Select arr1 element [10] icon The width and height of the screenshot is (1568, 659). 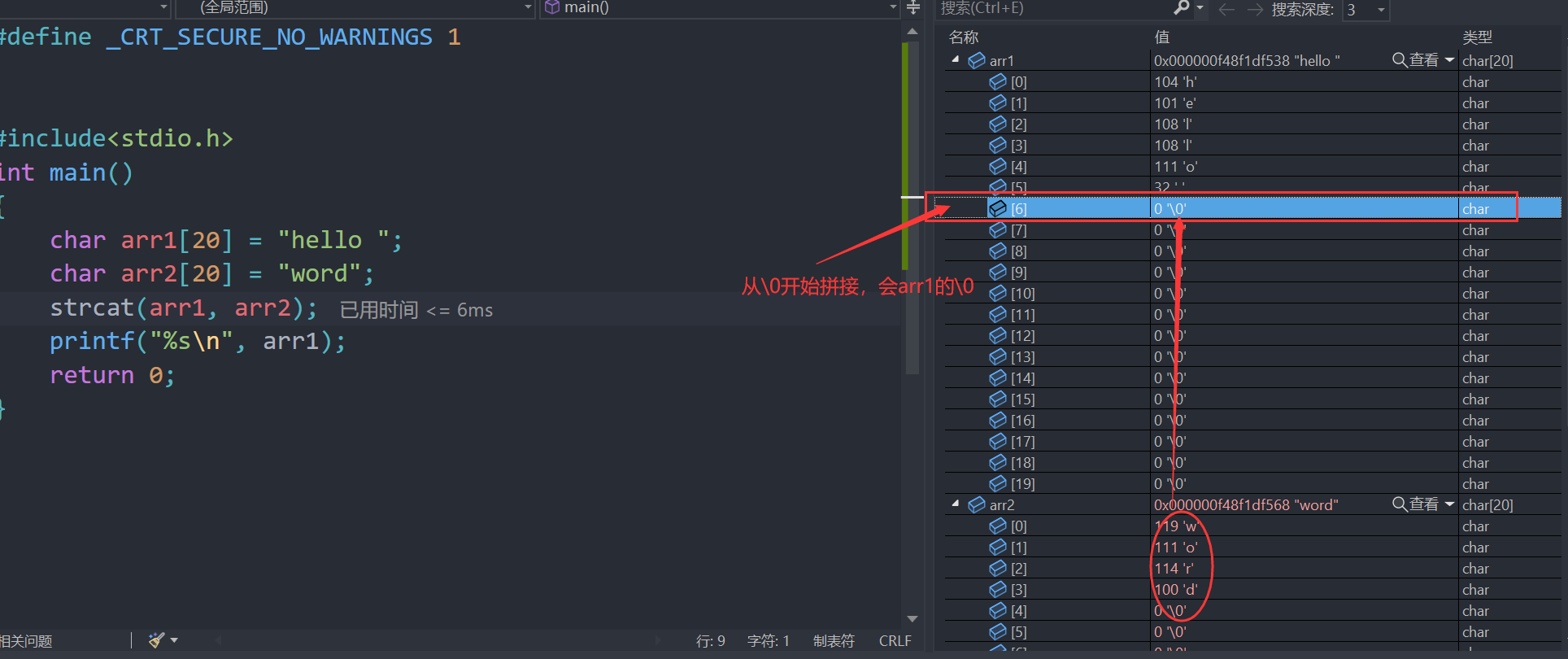(x=998, y=293)
